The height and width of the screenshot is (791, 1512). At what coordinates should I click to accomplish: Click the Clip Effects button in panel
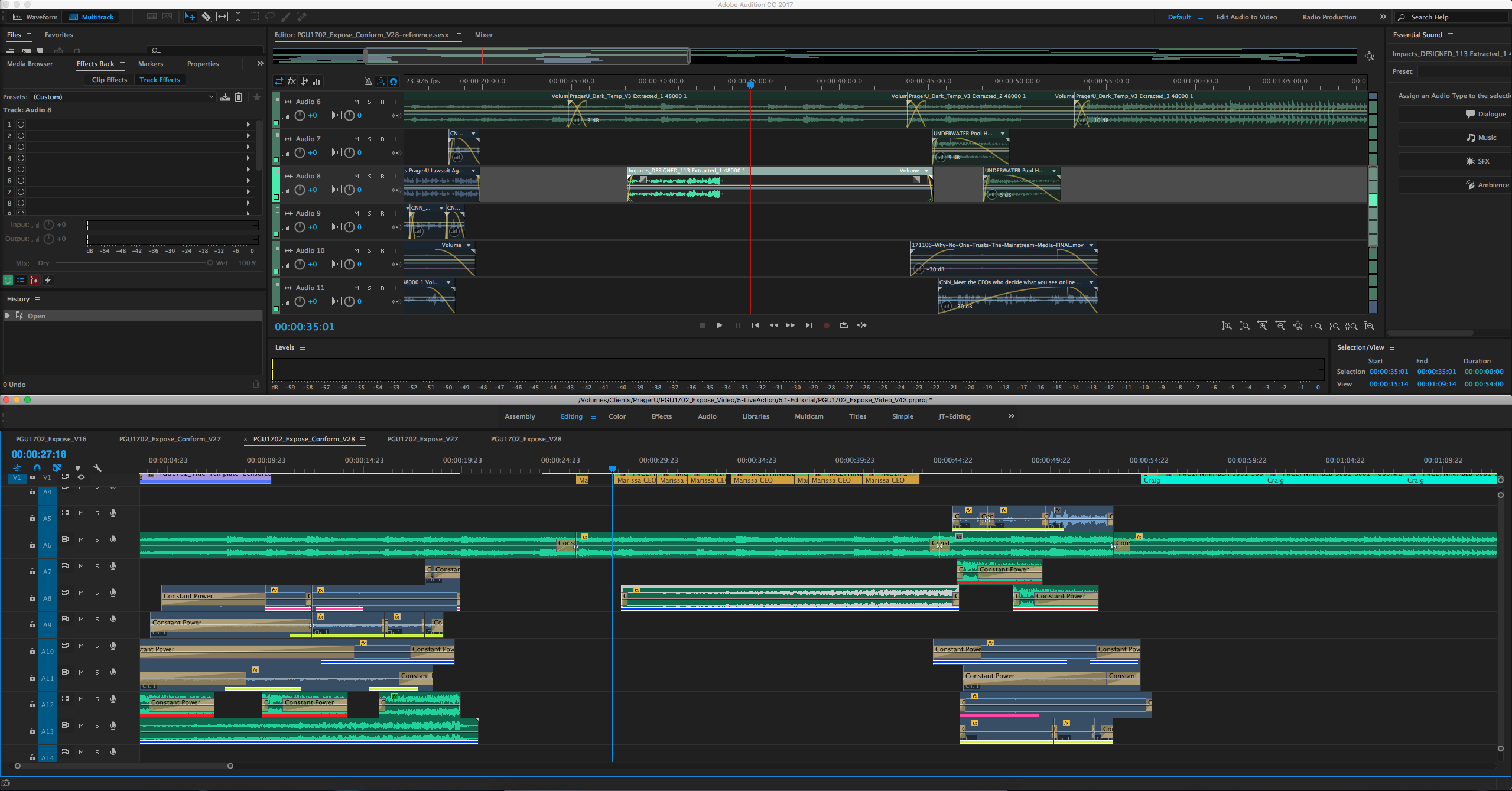pos(110,79)
